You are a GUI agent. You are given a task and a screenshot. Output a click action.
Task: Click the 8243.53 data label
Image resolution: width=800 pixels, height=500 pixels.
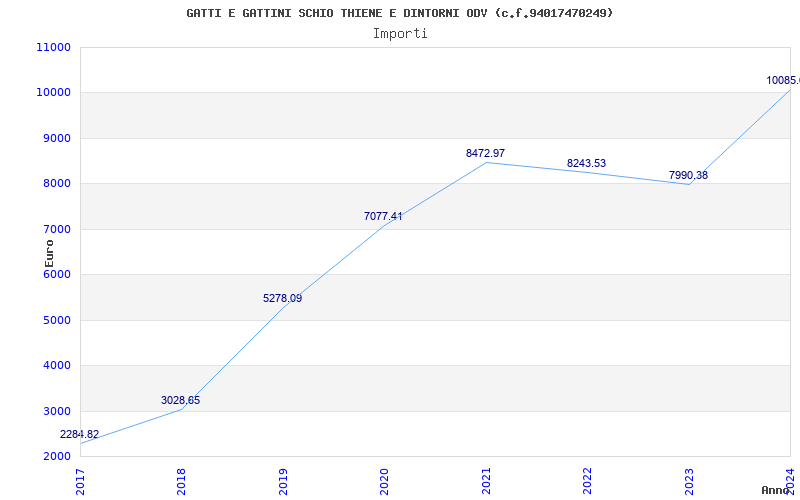586,163
